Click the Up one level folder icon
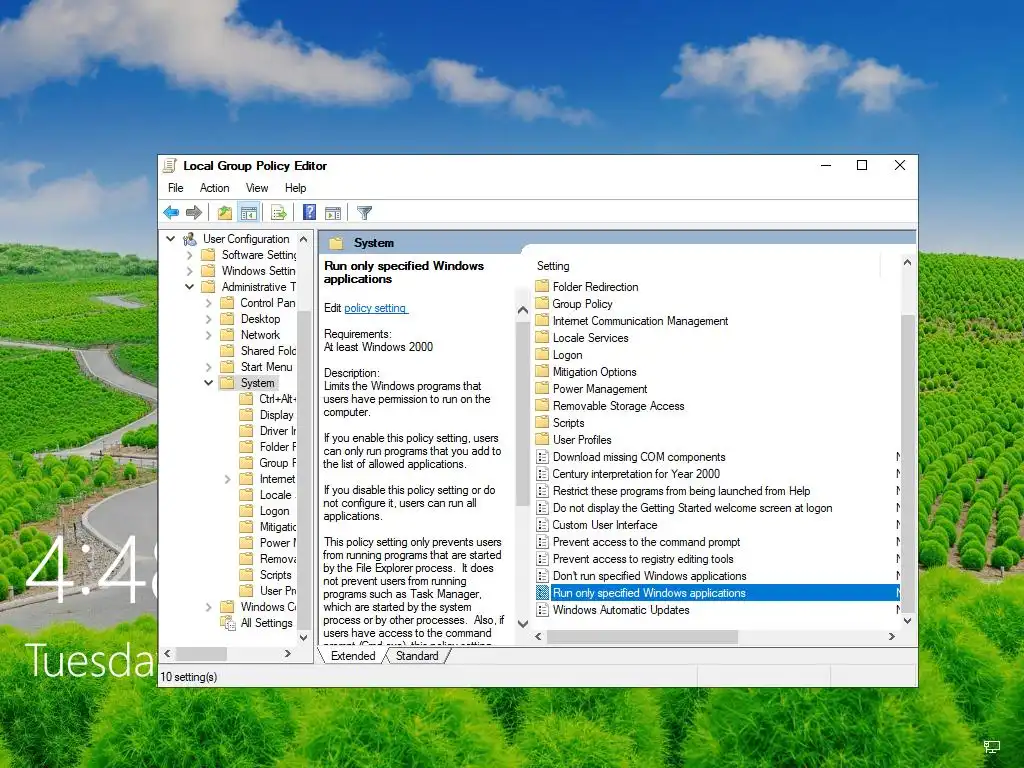The height and width of the screenshot is (768, 1024). coord(225,212)
